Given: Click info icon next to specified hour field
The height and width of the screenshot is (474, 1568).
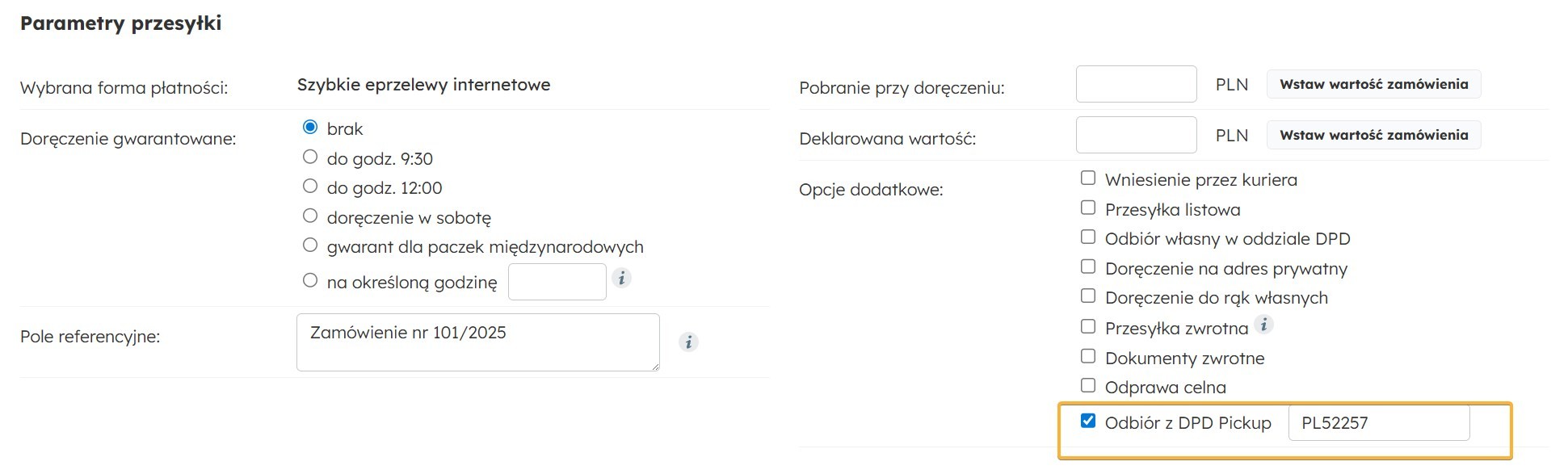Looking at the screenshot, I should click(621, 279).
